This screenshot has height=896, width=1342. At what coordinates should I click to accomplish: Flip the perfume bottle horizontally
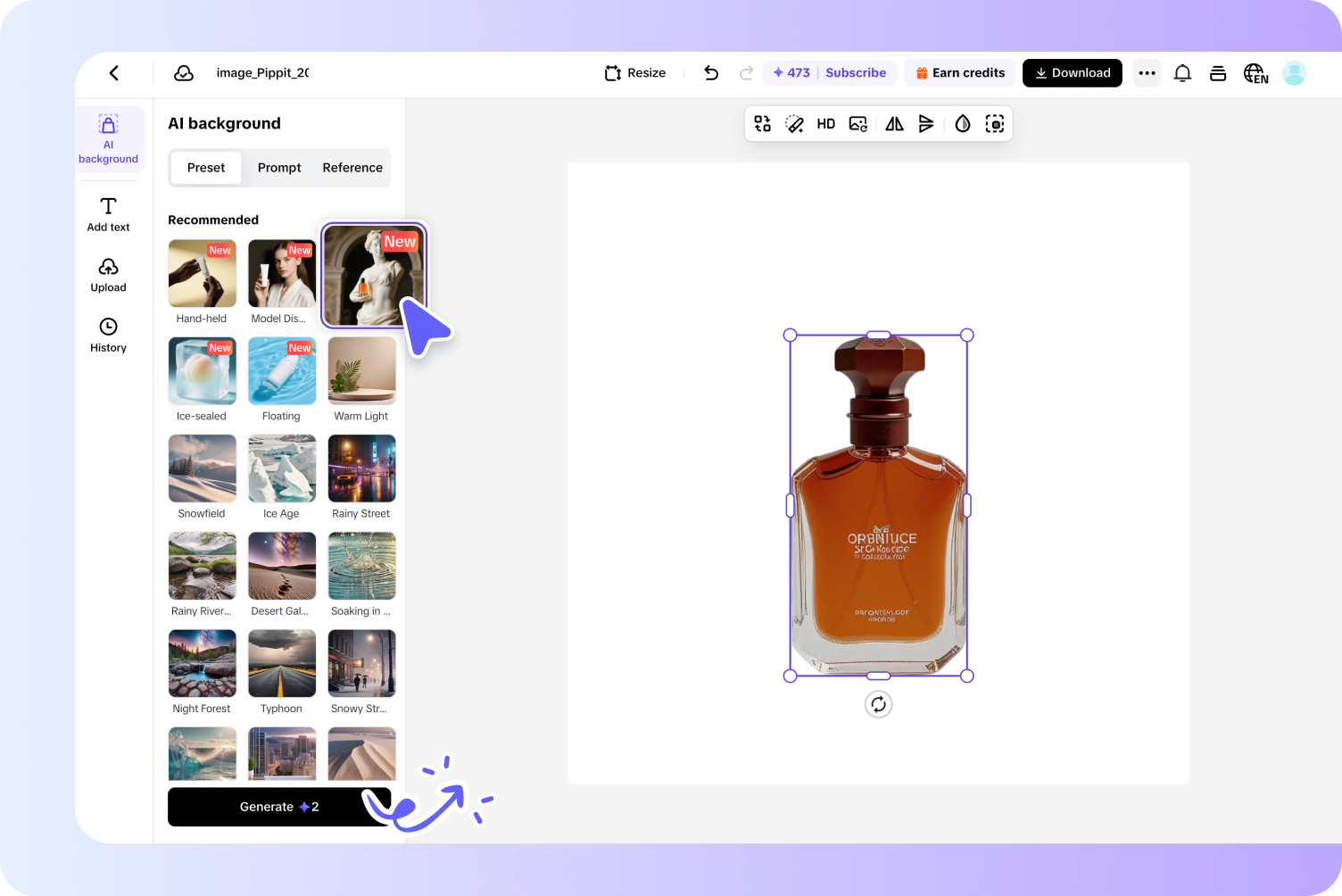pyautogui.click(x=893, y=123)
